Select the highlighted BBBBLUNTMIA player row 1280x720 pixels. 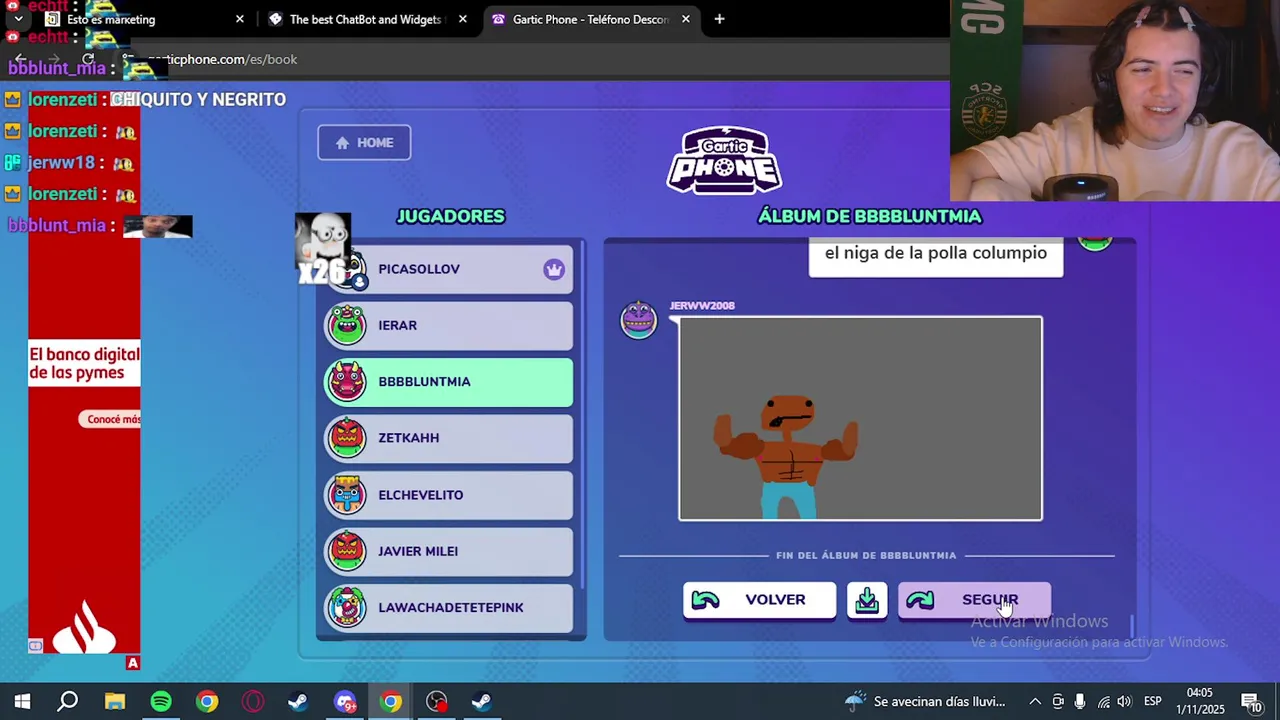click(x=449, y=382)
